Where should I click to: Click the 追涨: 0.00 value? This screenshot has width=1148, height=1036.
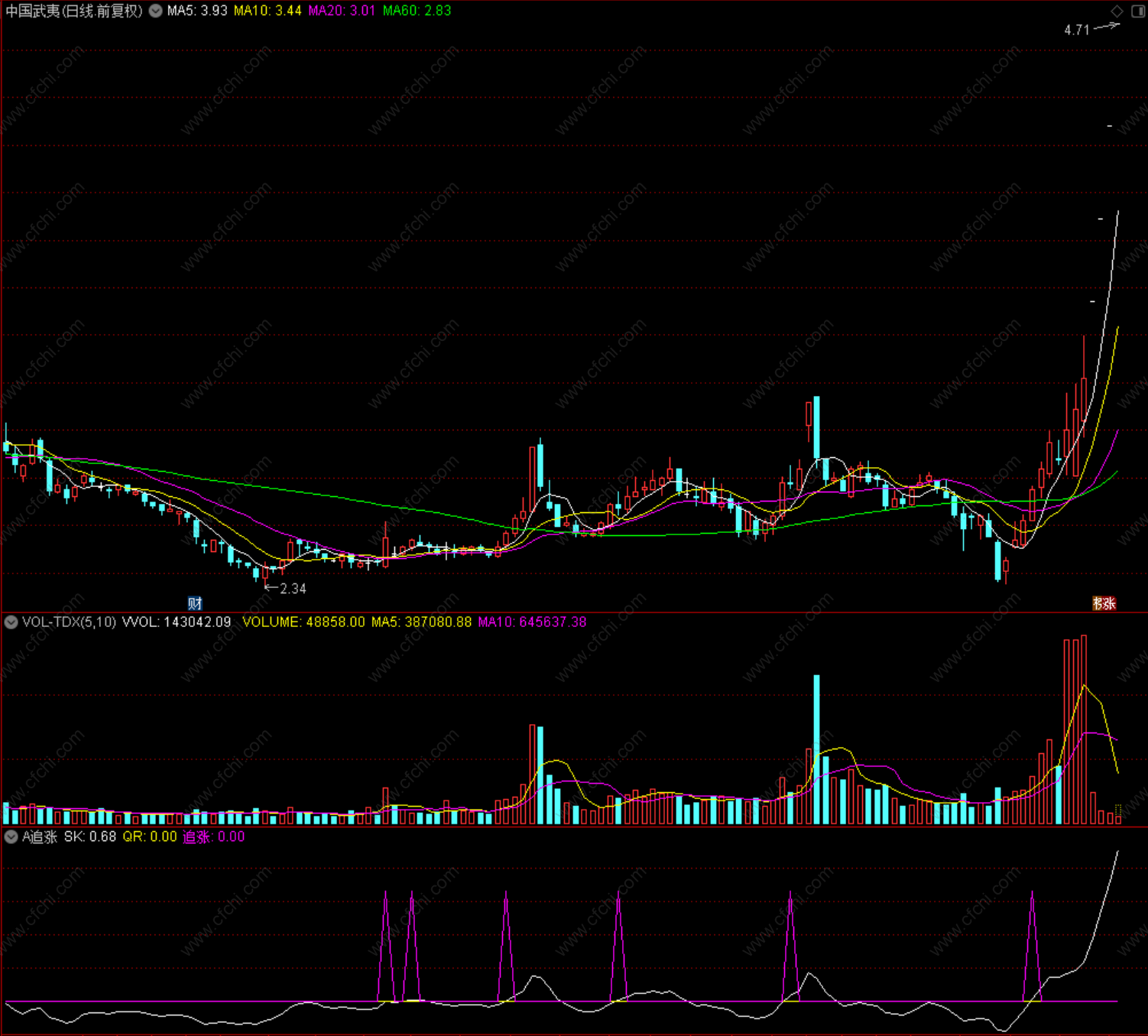pyautogui.click(x=214, y=837)
